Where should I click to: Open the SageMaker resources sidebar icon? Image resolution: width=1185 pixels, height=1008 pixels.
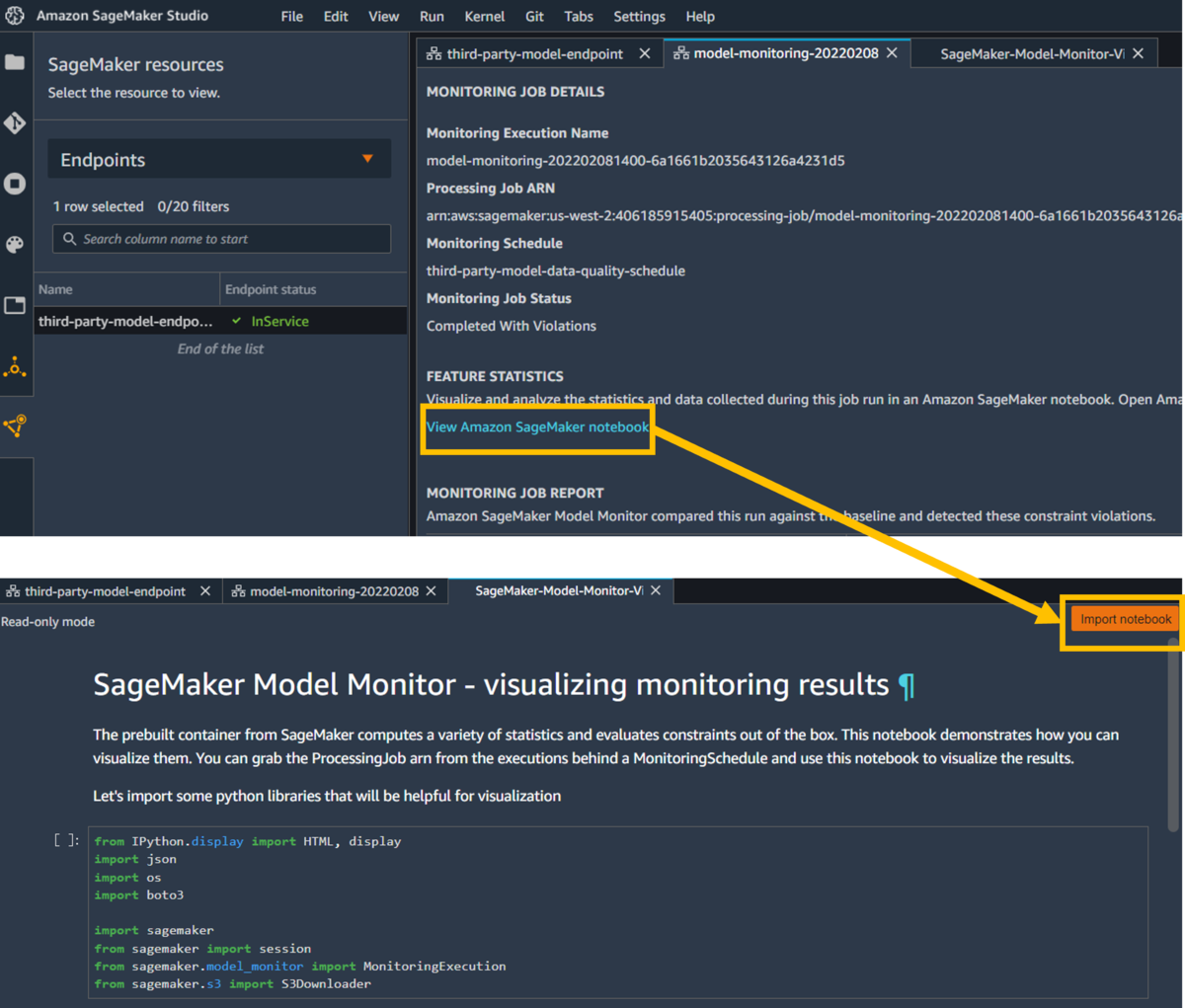[x=15, y=426]
